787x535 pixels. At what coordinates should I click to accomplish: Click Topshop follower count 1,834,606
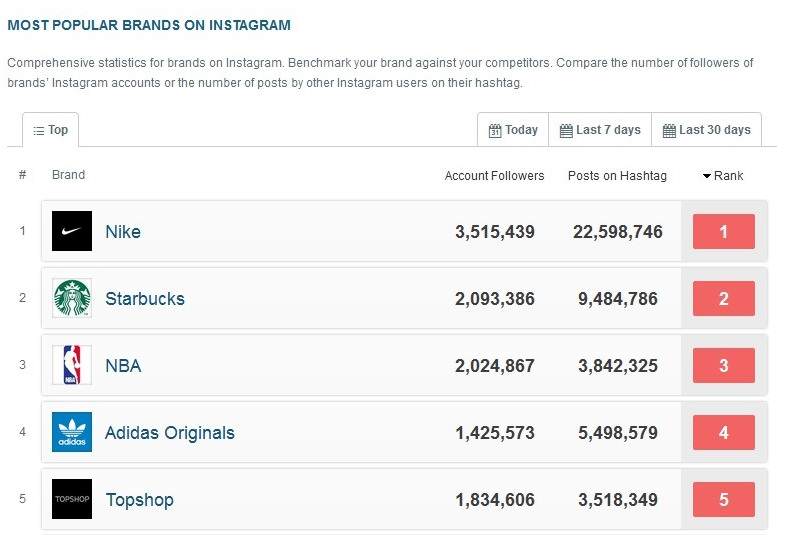tap(495, 500)
